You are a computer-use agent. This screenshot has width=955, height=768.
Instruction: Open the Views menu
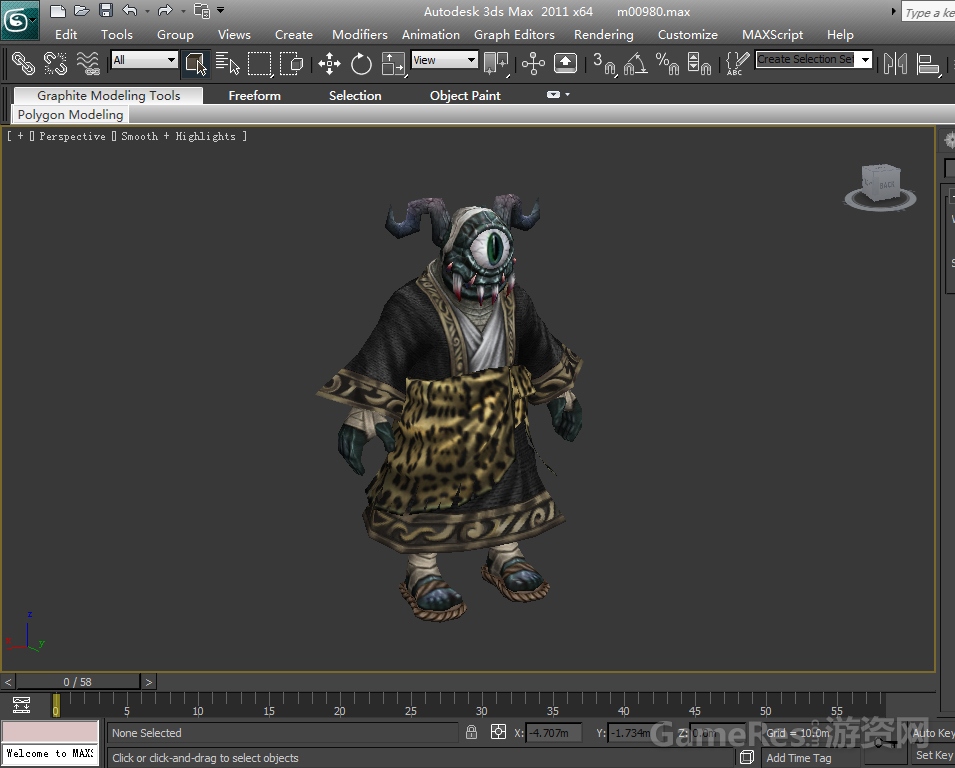click(234, 35)
